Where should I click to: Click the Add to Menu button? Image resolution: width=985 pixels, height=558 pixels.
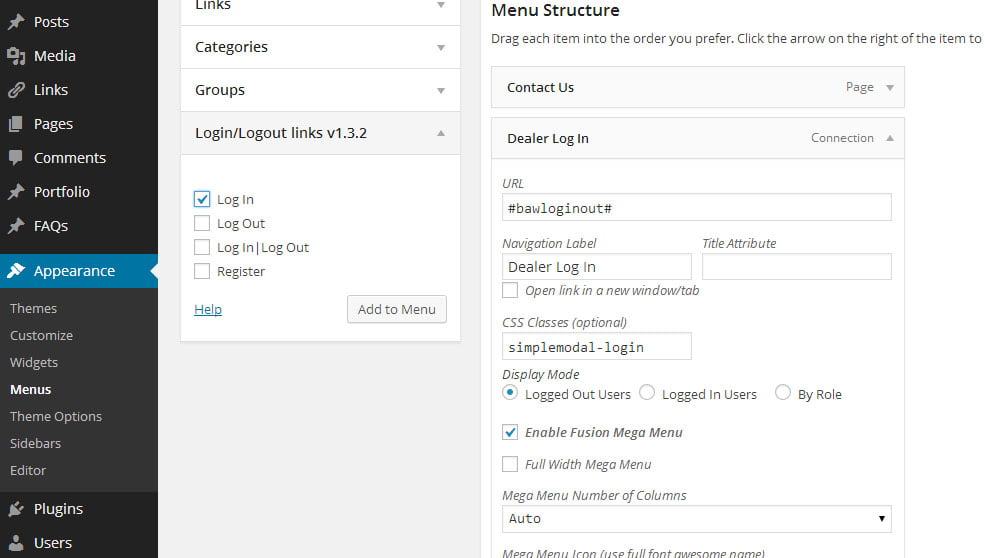(x=396, y=309)
